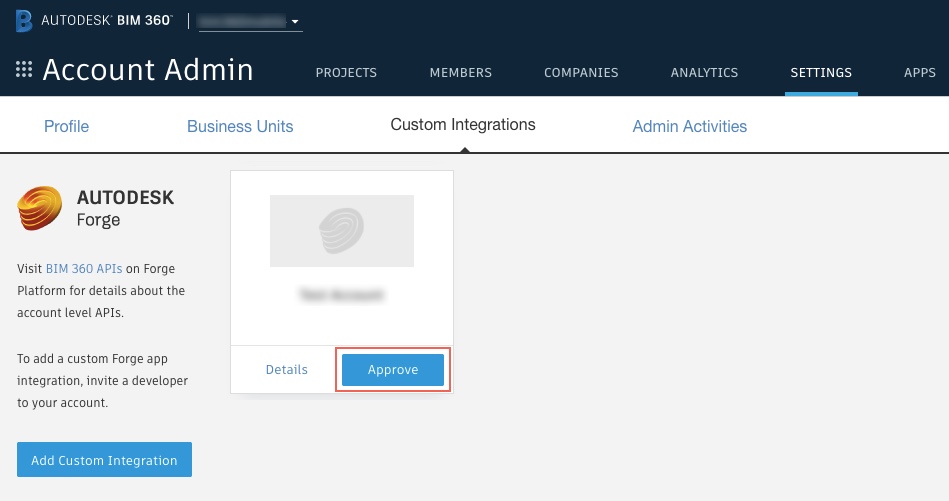Select the Custom Integrations sub-tab
949x501 pixels.
[463, 125]
